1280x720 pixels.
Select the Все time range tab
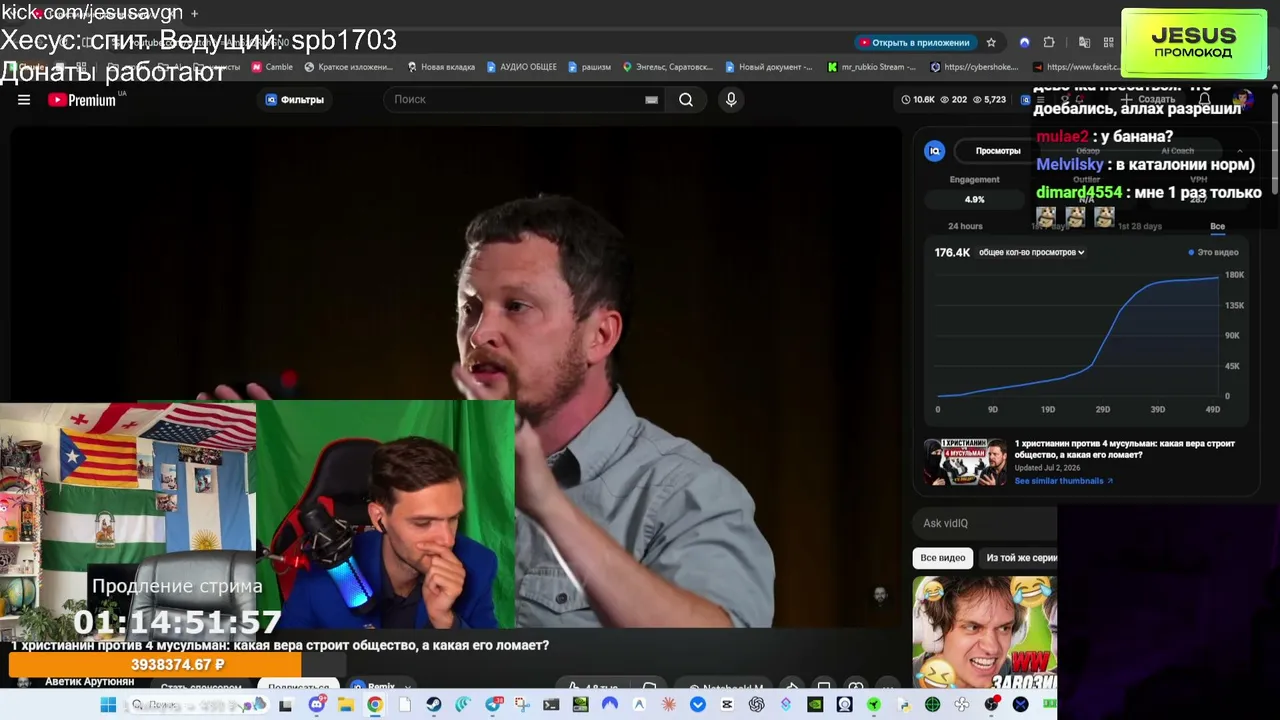pyautogui.click(x=1217, y=226)
